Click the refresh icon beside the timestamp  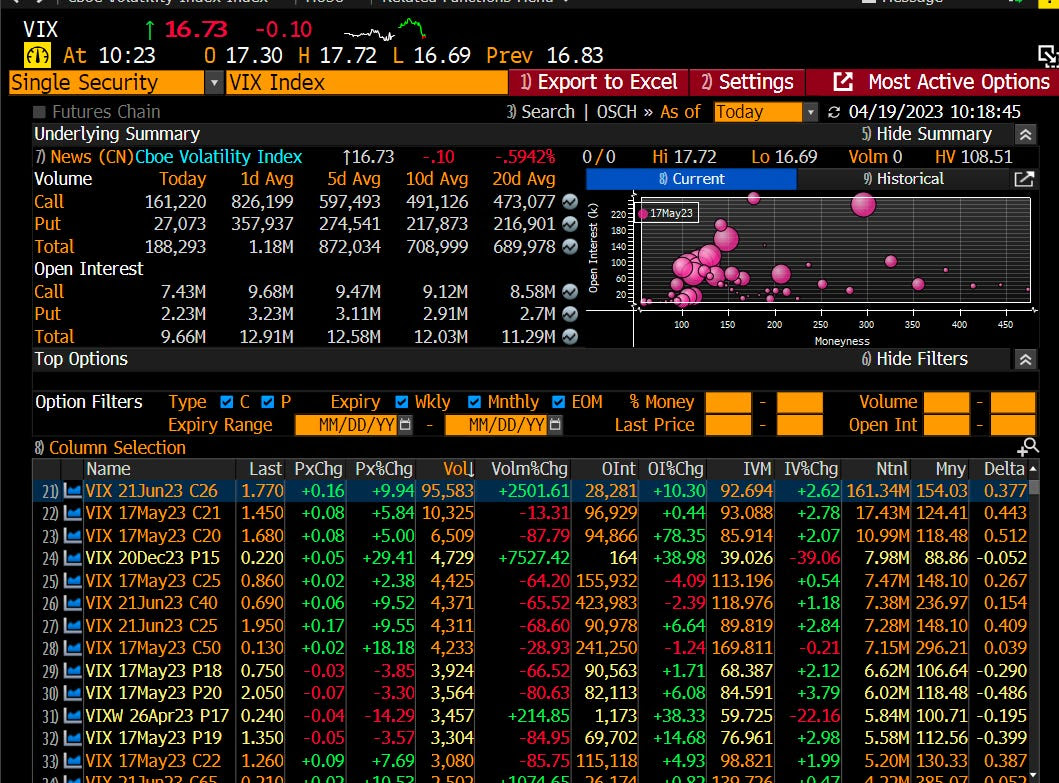(834, 112)
